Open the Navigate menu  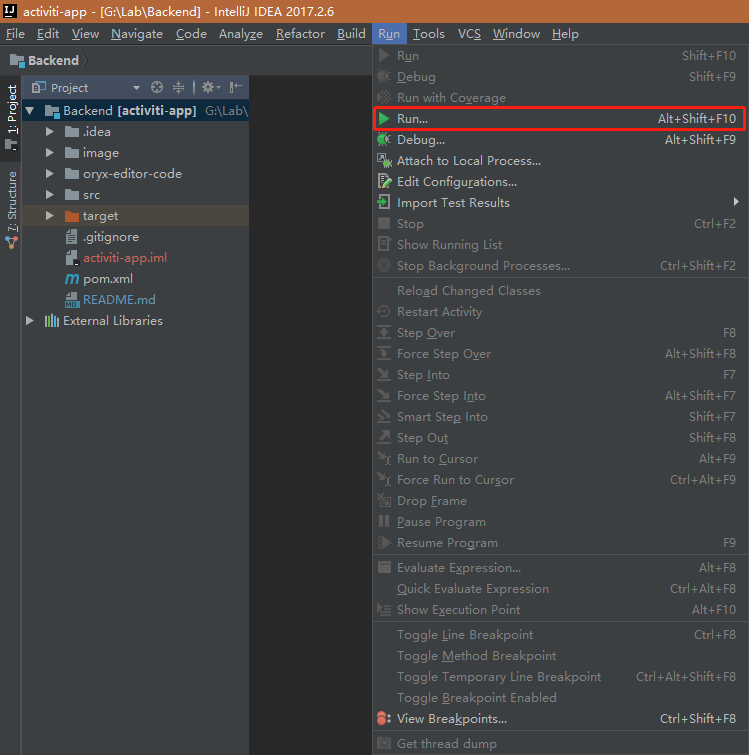click(137, 34)
